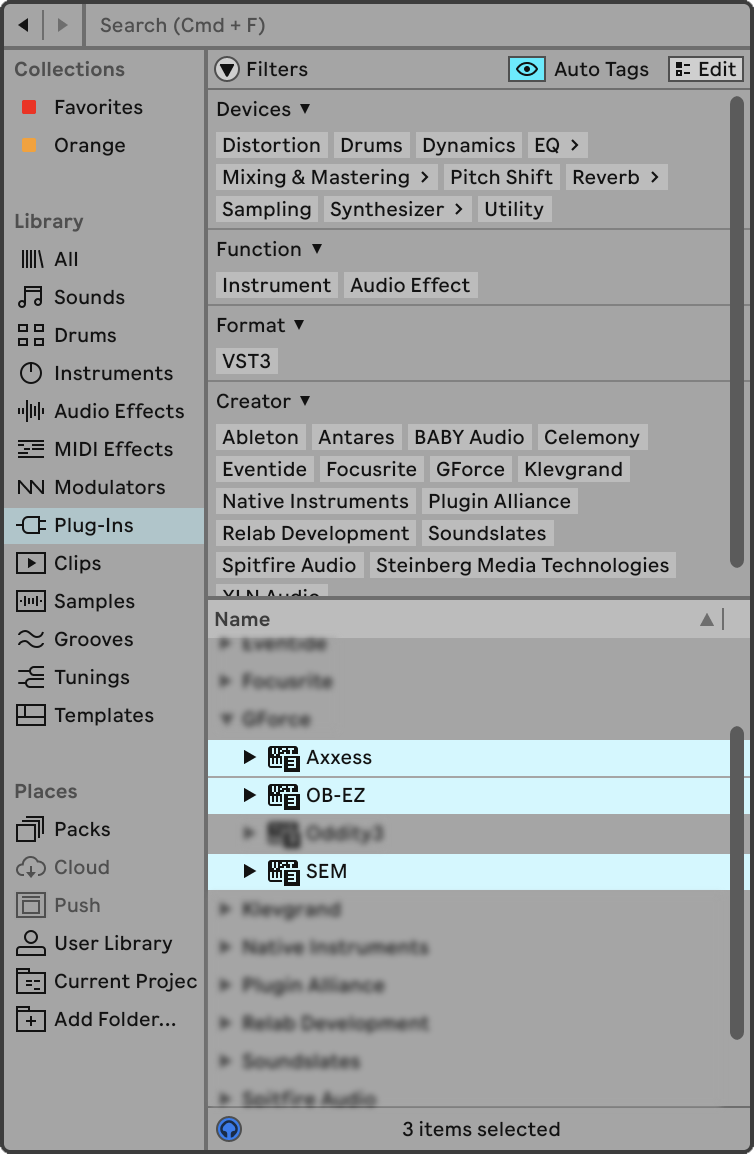Click the Edit tags button
Viewport: 754px width, 1154px height.
coord(706,69)
